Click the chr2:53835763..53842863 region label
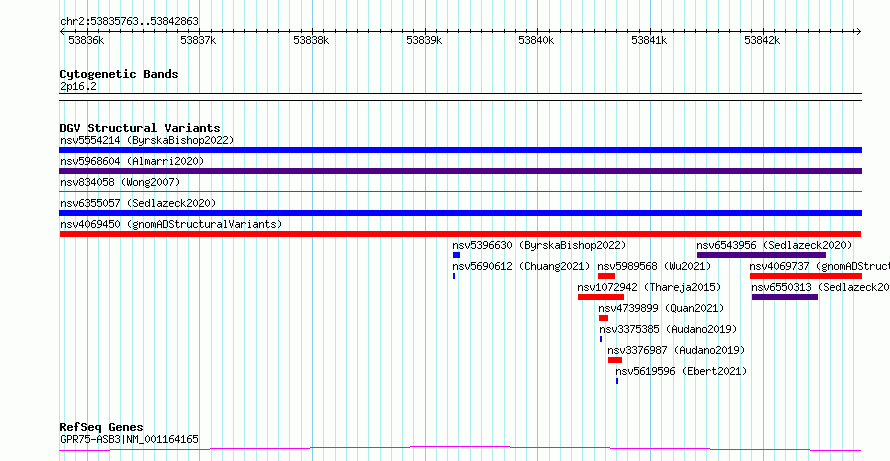The image size is (890, 461). coord(129,22)
